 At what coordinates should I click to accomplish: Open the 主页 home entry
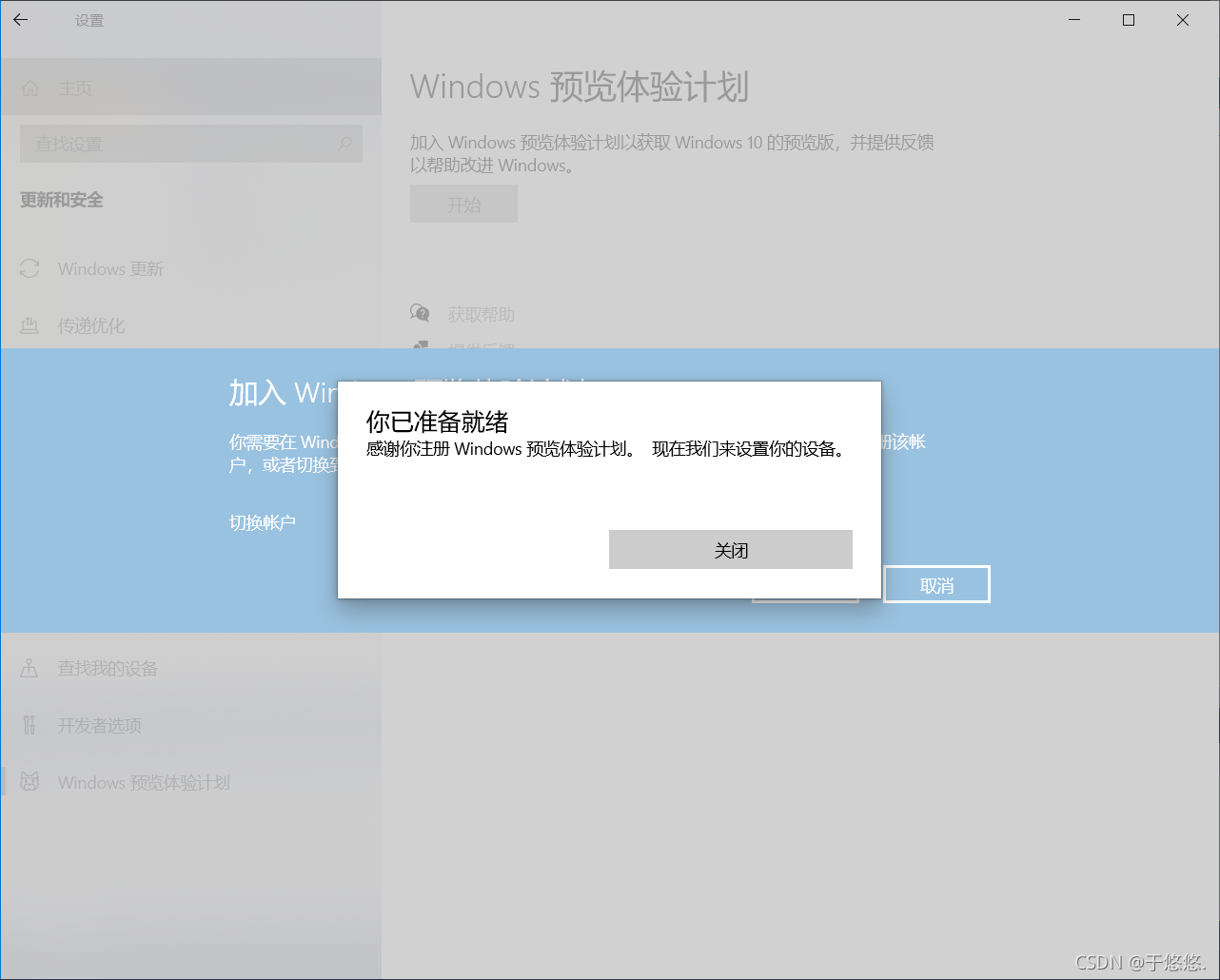coord(190,88)
